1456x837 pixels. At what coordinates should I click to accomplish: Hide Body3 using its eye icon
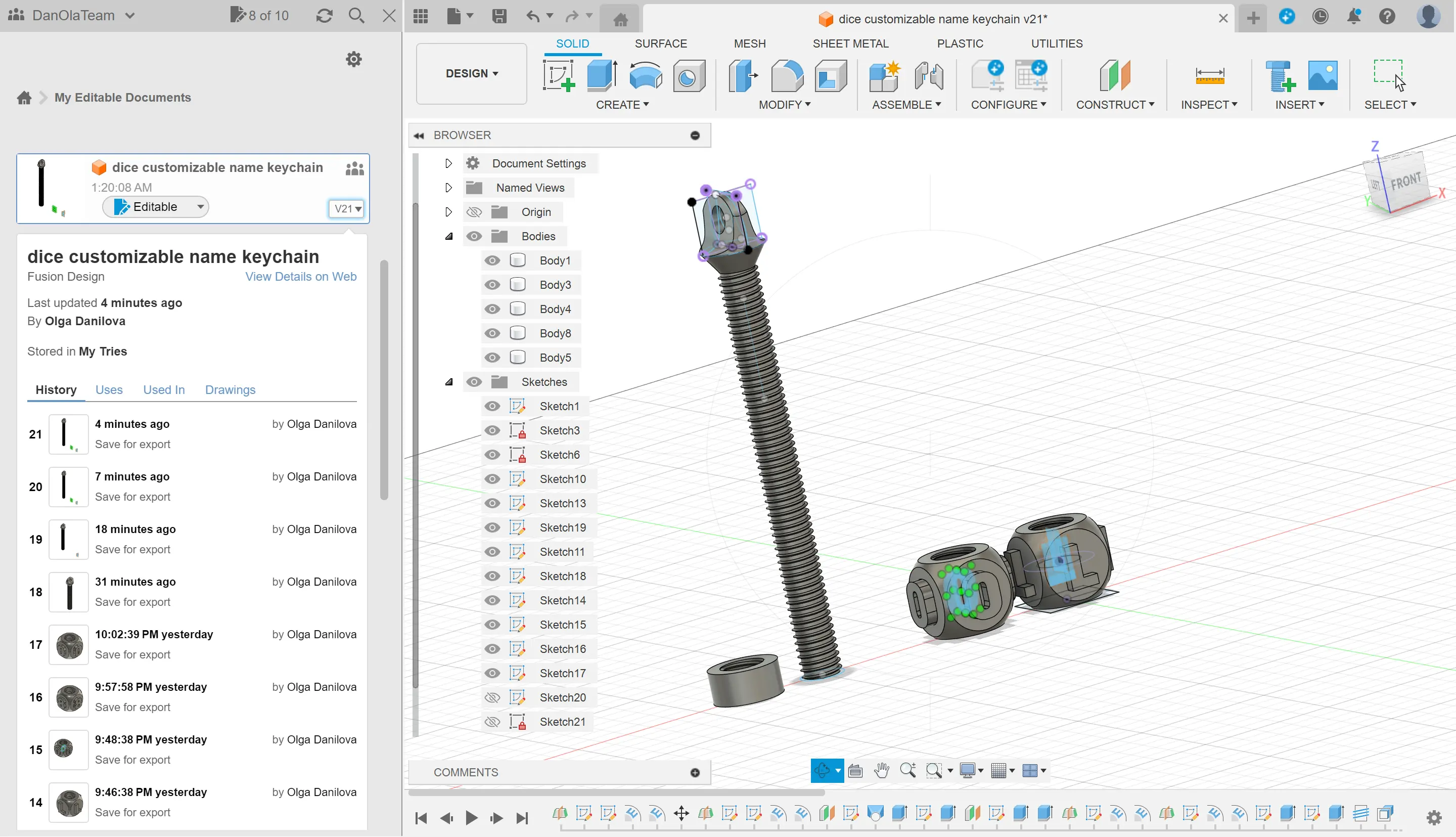click(492, 285)
